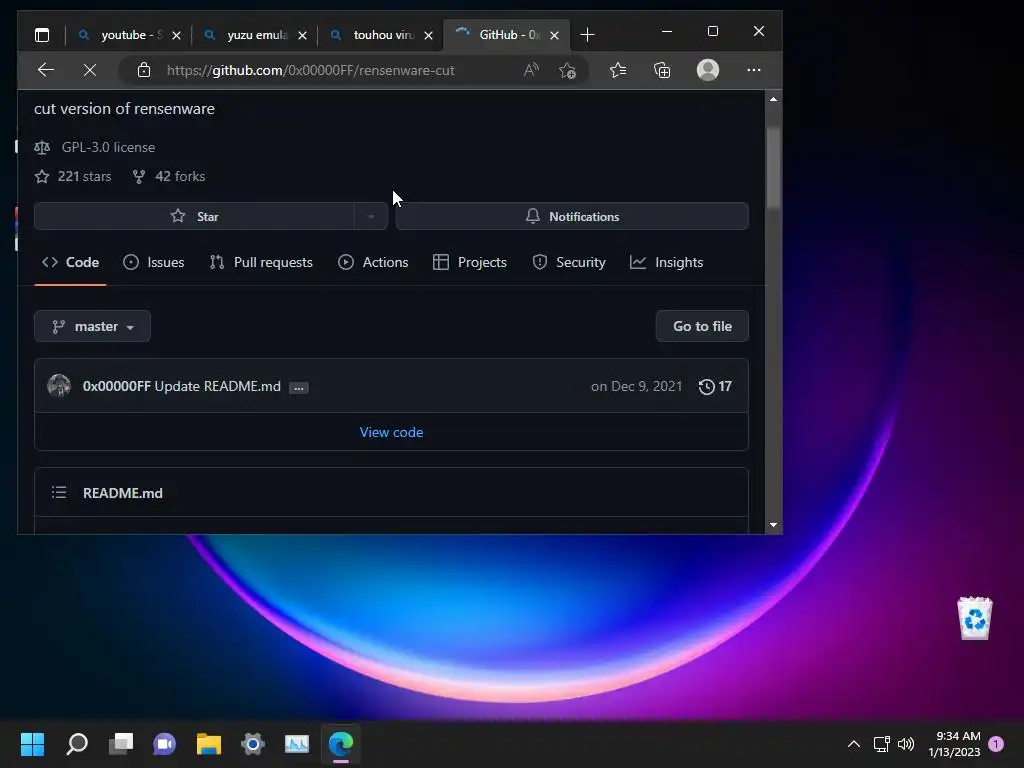Open the 0x00000FF username link

point(116,386)
